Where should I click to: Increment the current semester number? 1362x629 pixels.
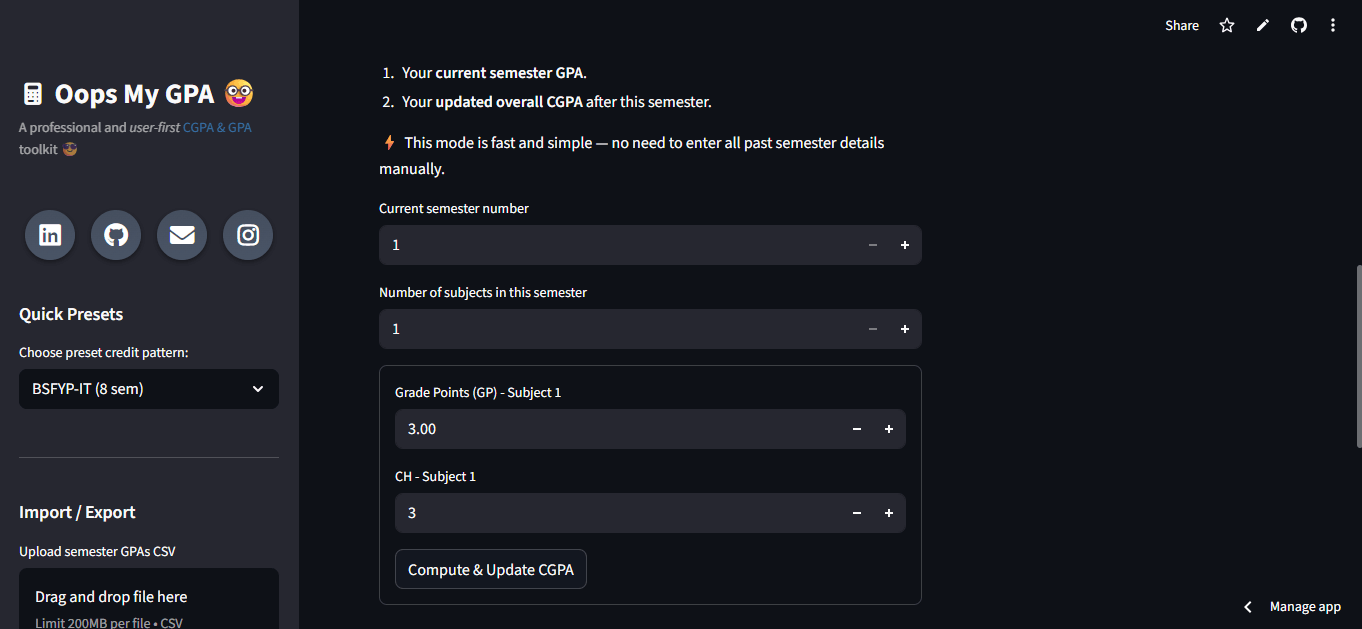pyautogui.click(x=904, y=244)
